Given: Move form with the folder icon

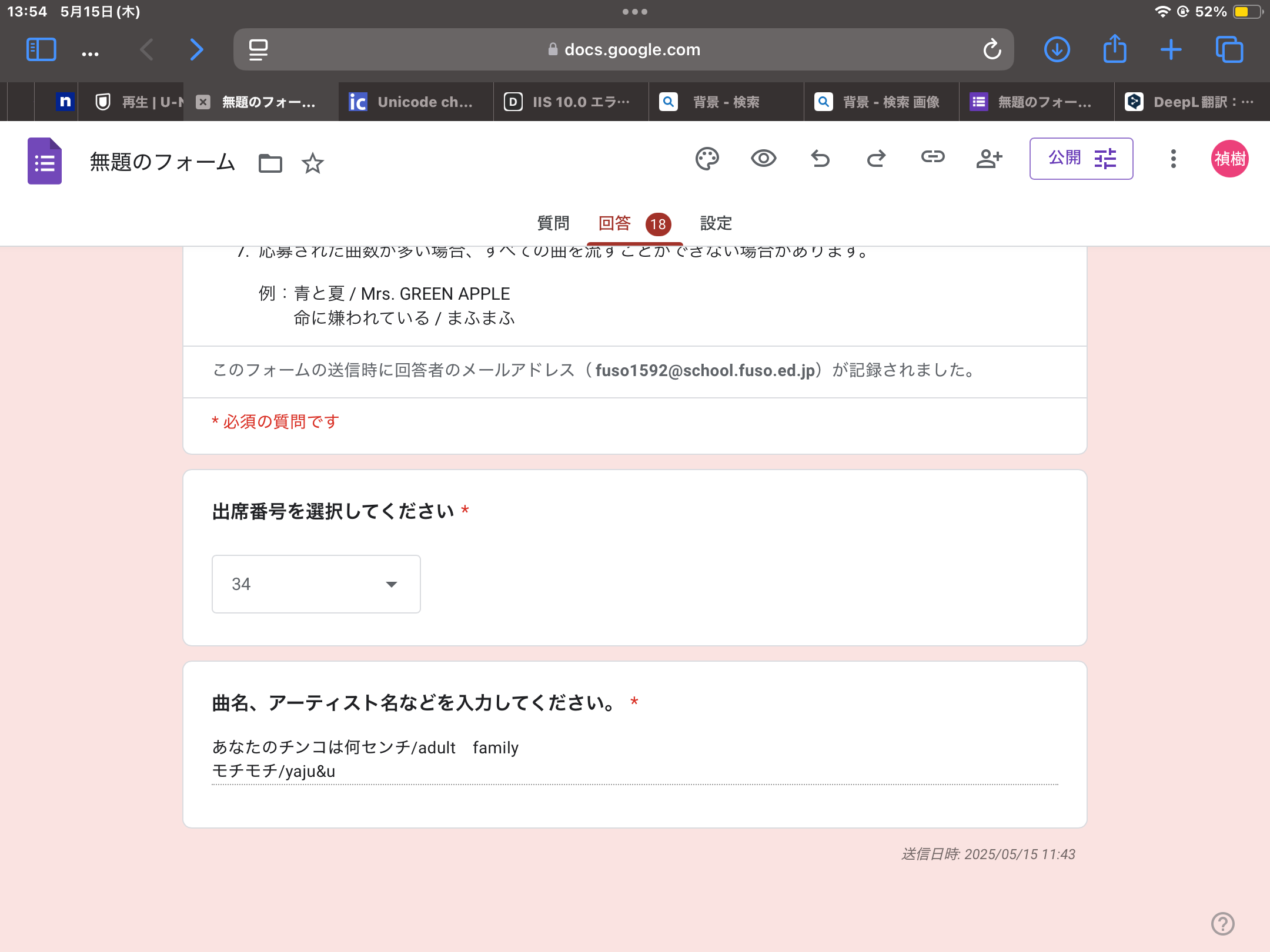Looking at the screenshot, I should tap(270, 163).
